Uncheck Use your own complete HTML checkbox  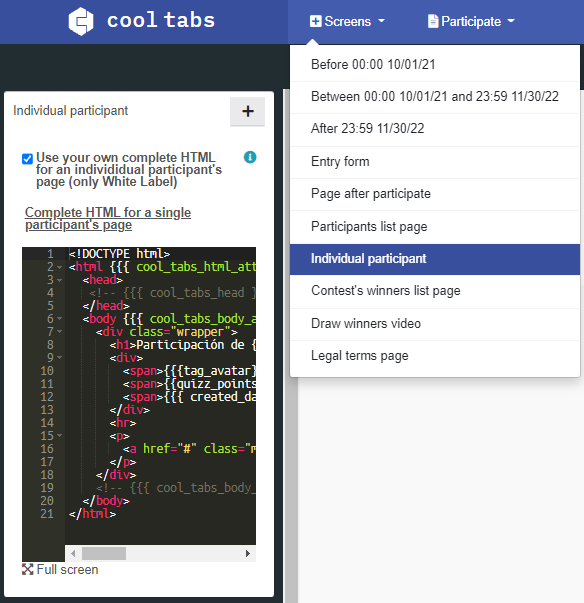pyautogui.click(x=27, y=158)
